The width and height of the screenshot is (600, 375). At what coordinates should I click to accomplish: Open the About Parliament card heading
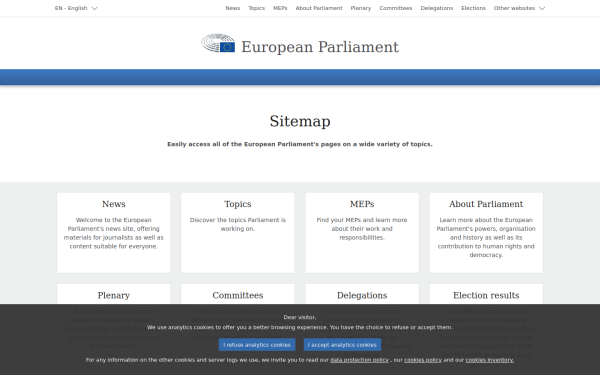click(x=486, y=204)
